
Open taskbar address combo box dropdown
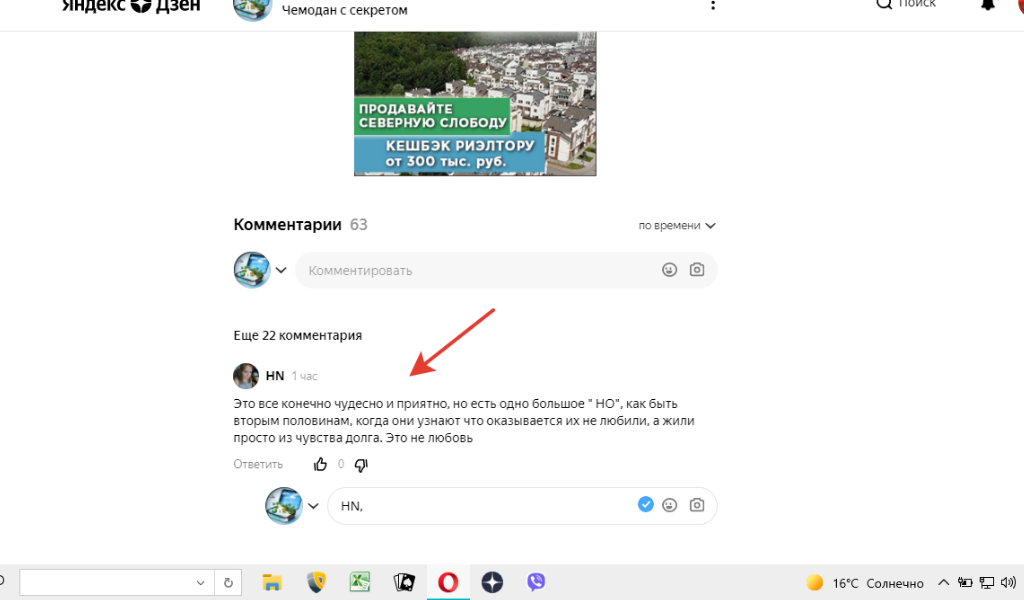click(x=200, y=583)
